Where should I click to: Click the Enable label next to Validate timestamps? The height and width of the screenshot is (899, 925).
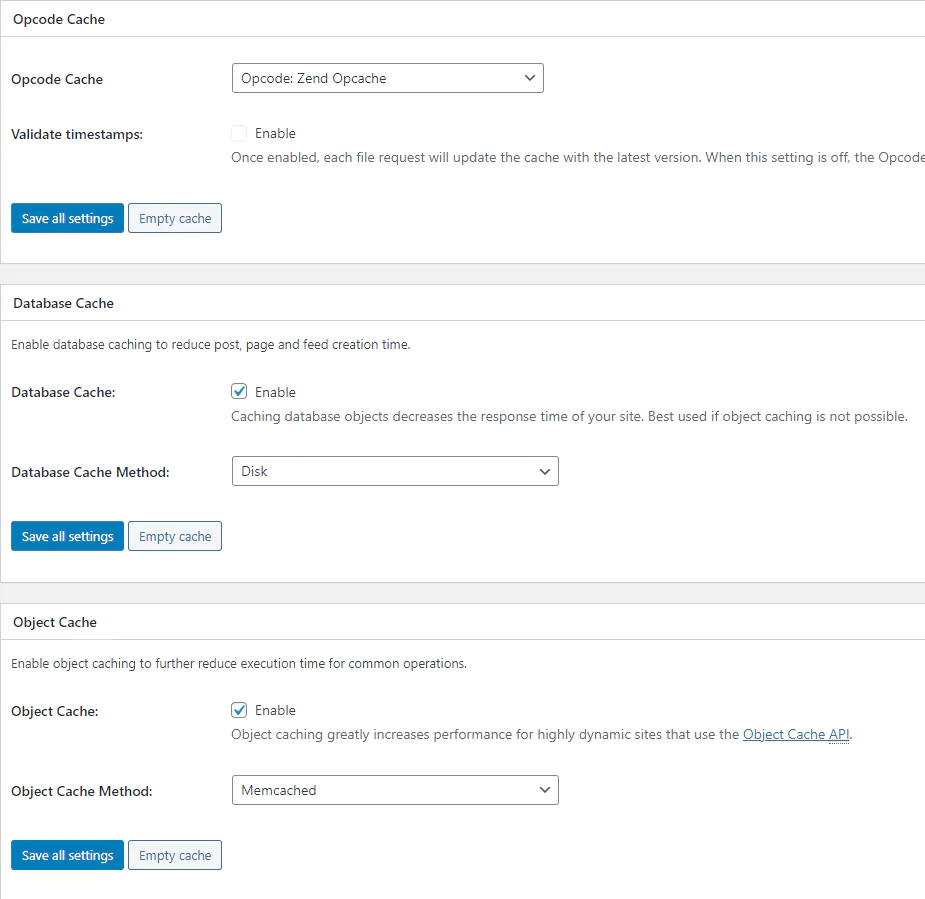pos(275,133)
